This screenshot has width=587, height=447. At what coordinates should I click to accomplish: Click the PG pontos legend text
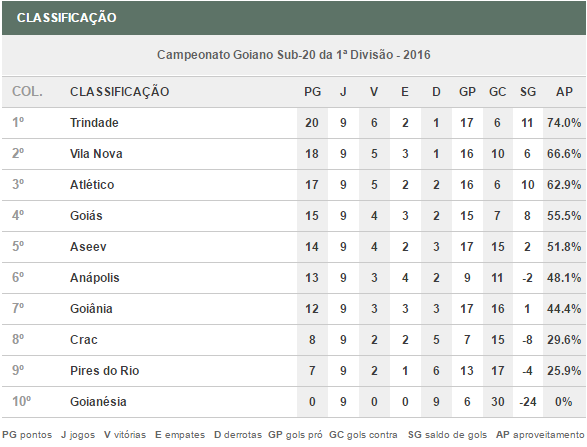(27, 435)
